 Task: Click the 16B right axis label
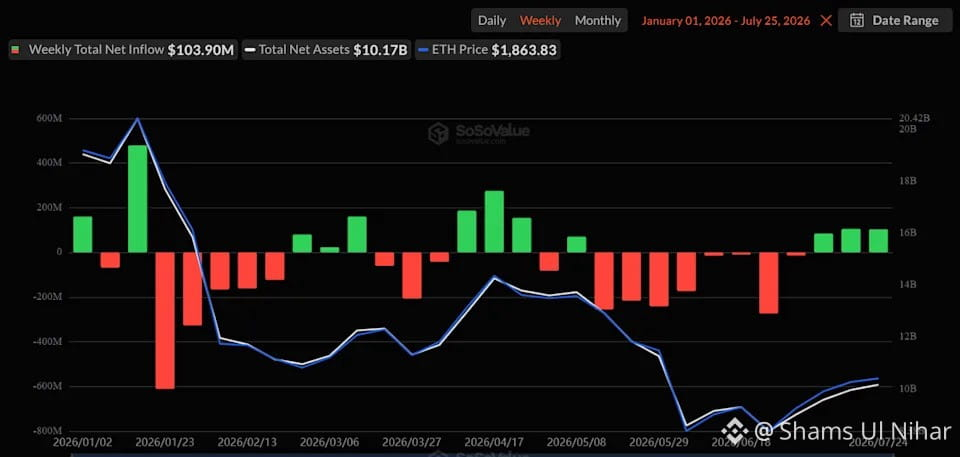click(x=907, y=233)
